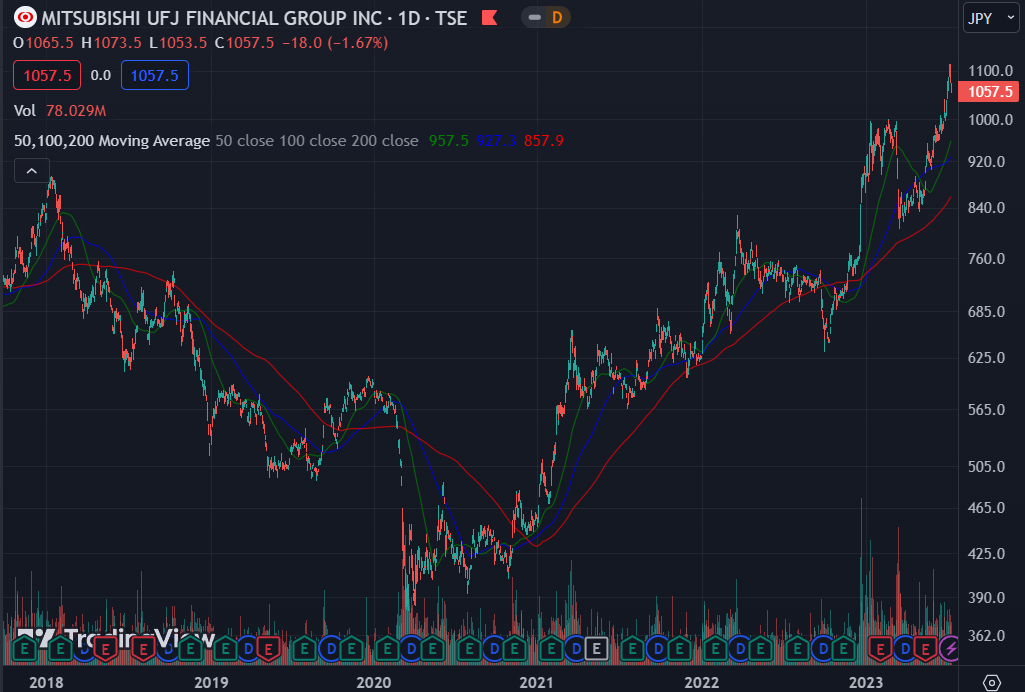Click the 2022 label on time axis

tap(701, 683)
